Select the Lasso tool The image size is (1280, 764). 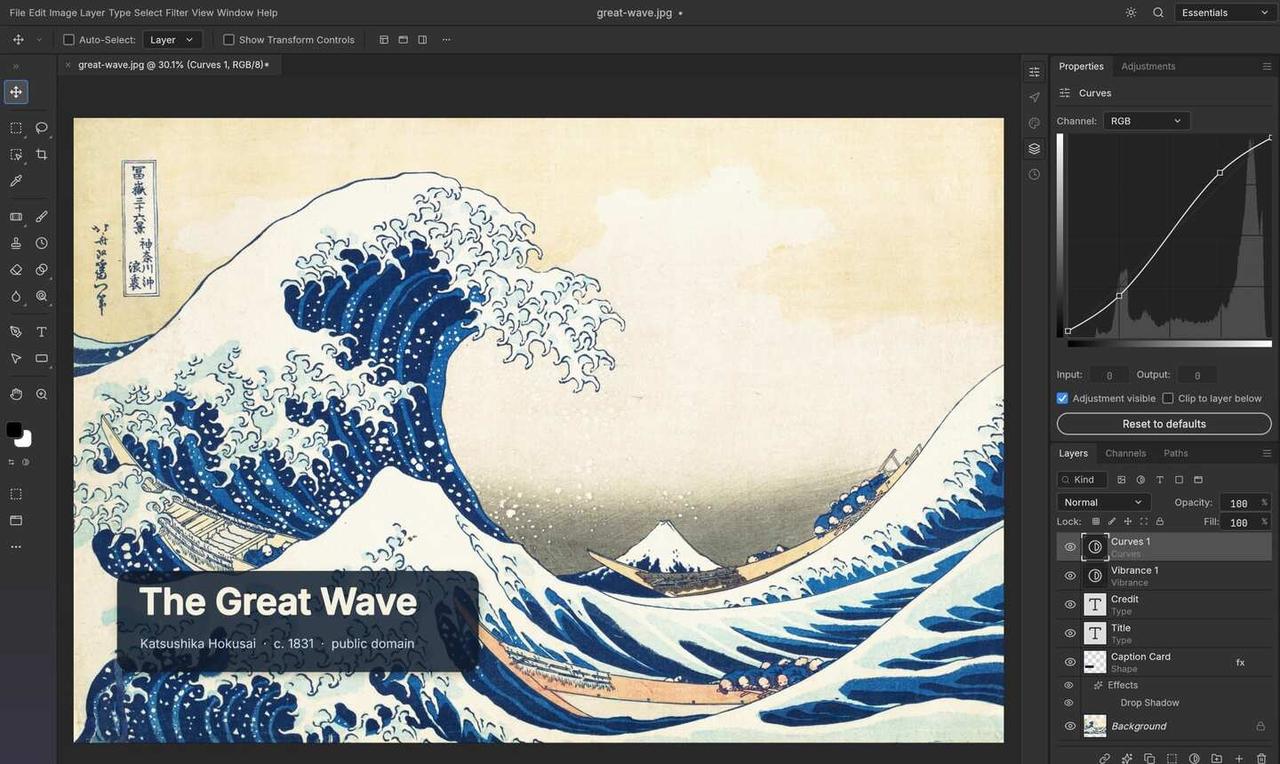coord(42,128)
